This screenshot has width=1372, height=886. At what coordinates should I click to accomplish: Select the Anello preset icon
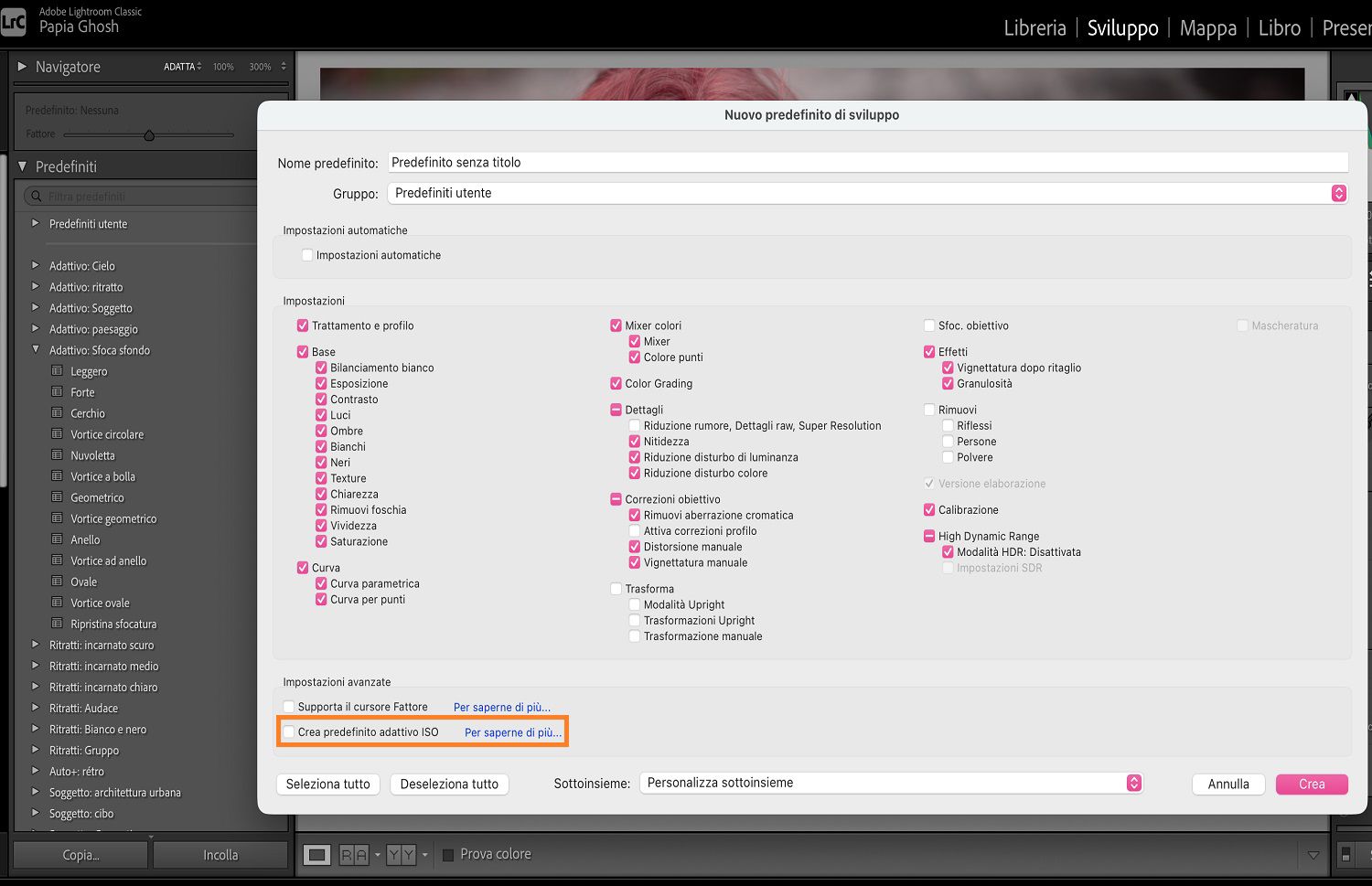click(x=57, y=539)
